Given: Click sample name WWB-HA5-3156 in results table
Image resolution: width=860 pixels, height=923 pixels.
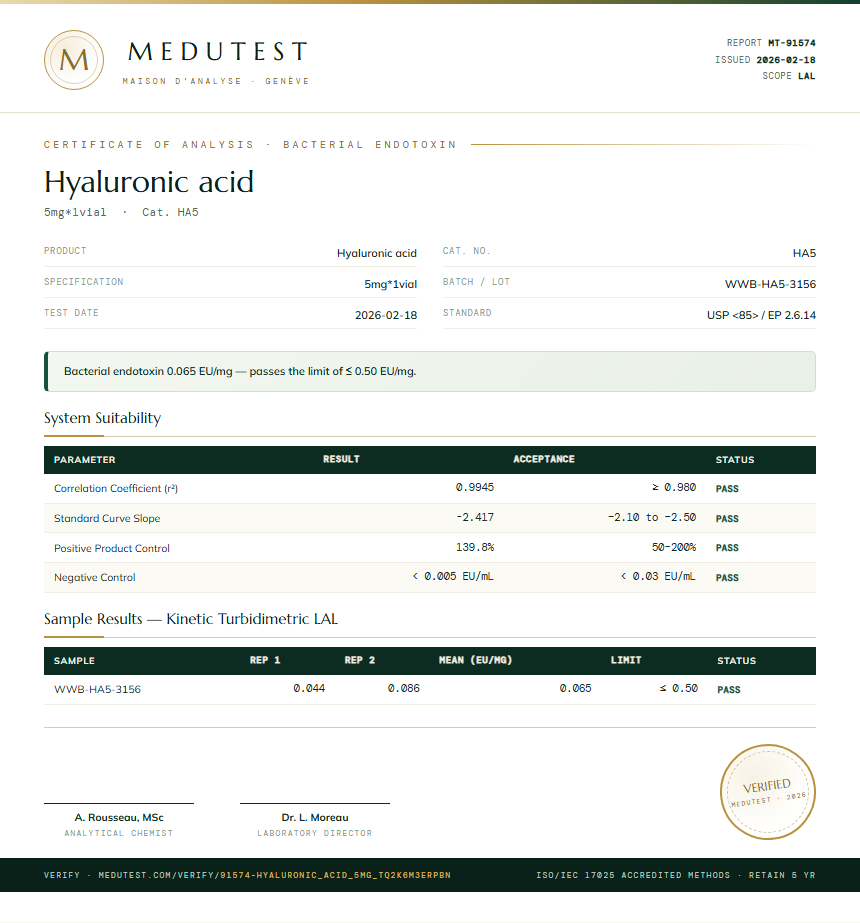Looking at the screenshot, I should (98, 689).
